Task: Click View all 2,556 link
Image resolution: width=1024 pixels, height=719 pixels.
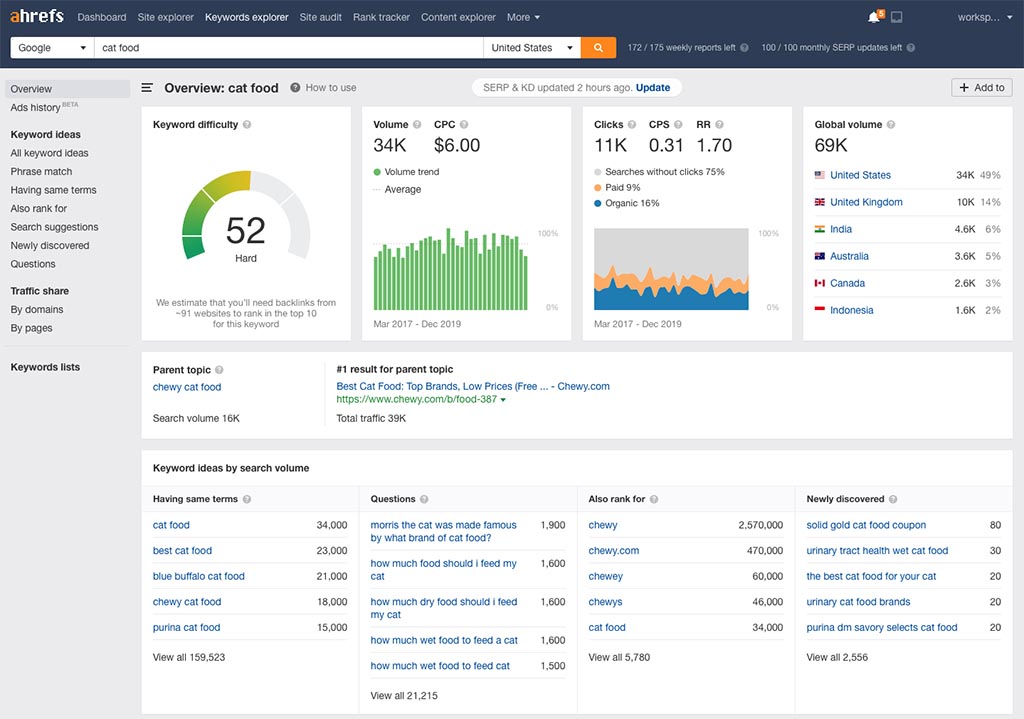Action: pyautogui.click(x=837, y=657)
